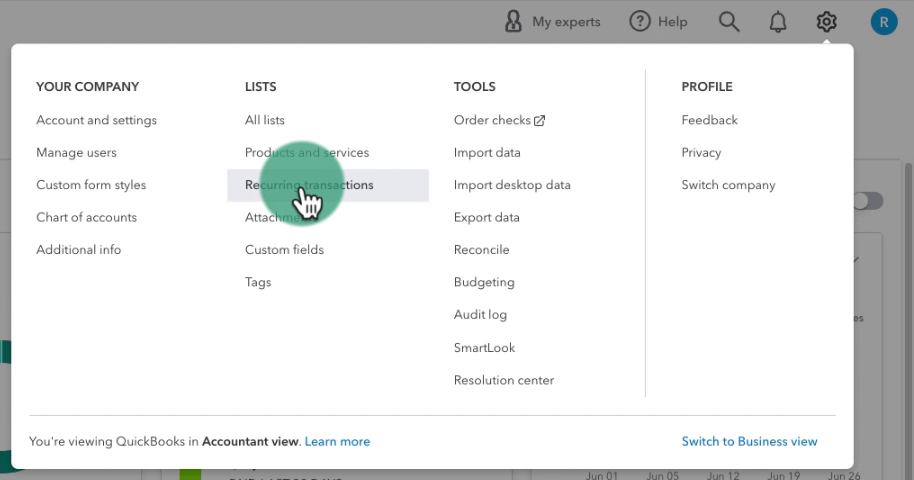Image resolution: width=914 pixels, height=480 pixels.
Task: Open the My experts person icon
Action: (x=513, y=22)
